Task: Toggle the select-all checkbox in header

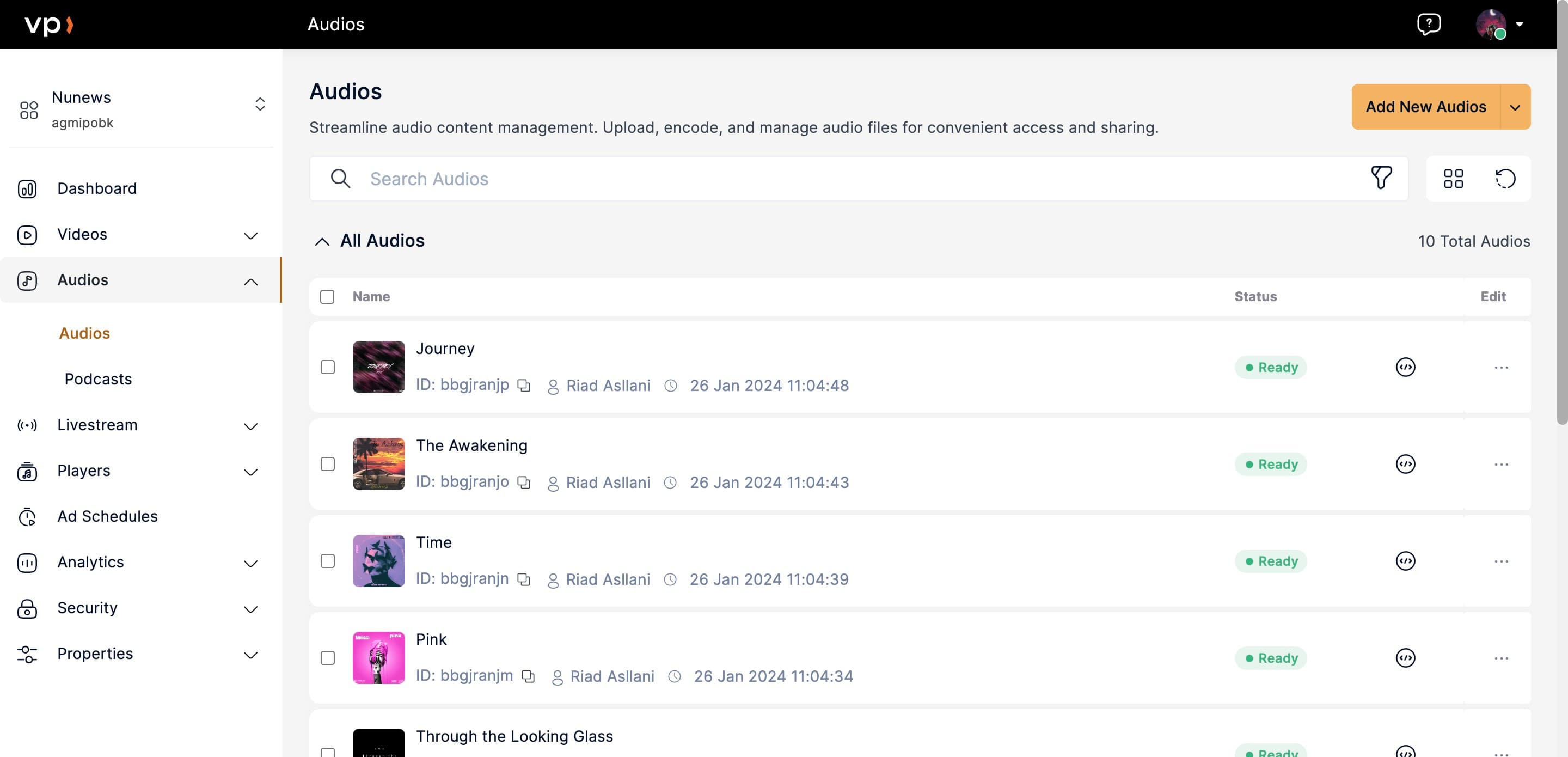Action: coord(327,297)
